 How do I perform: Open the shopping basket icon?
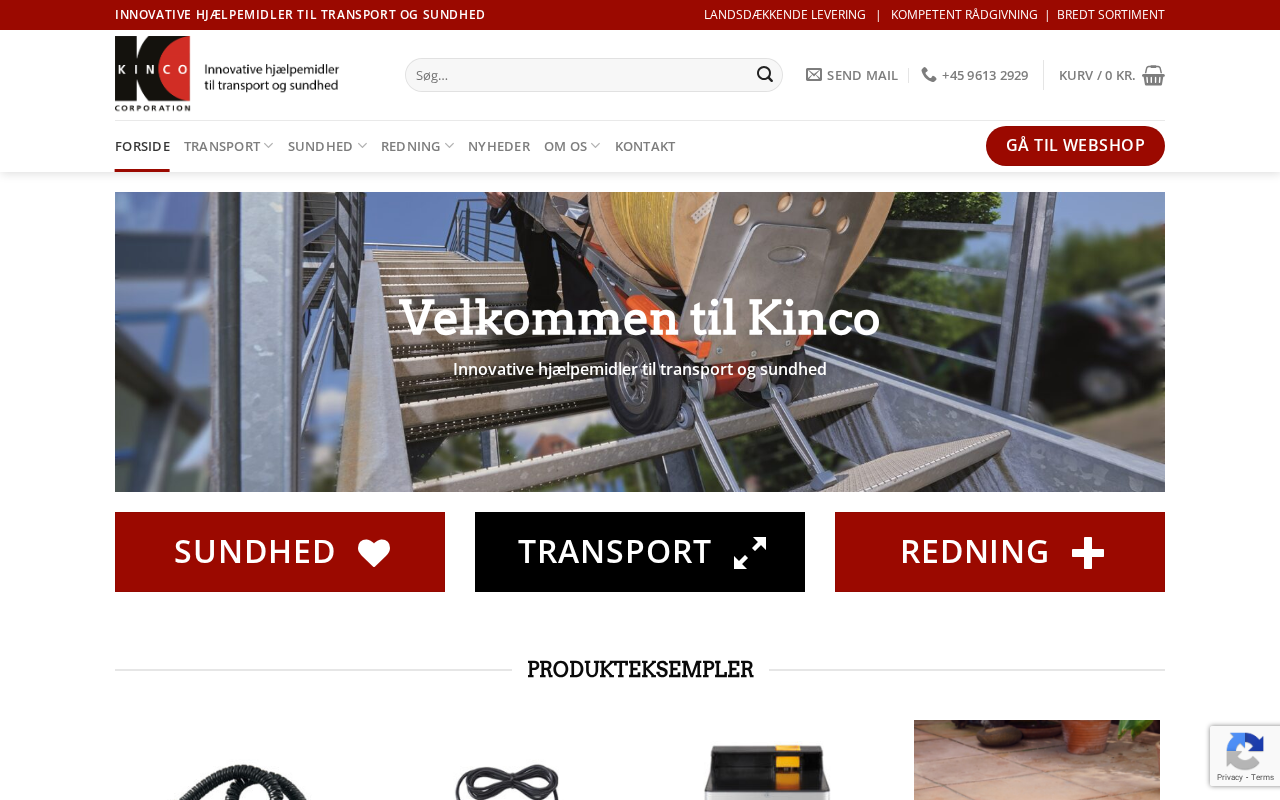1153,75
